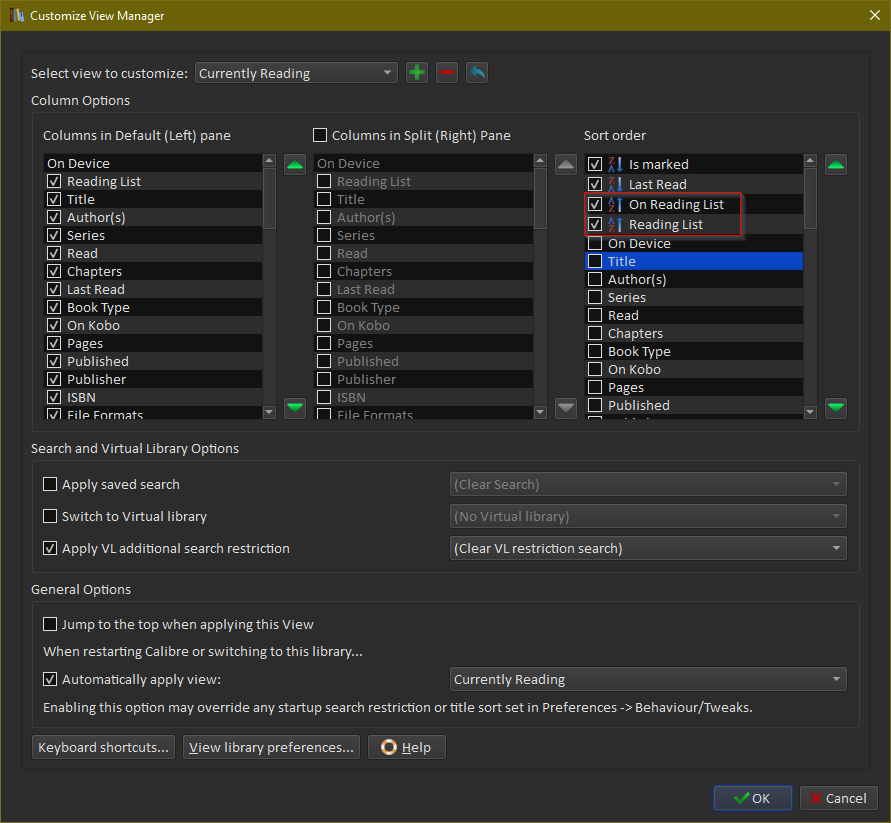Add a new view with green plus icon

click(x=417, y=73)
